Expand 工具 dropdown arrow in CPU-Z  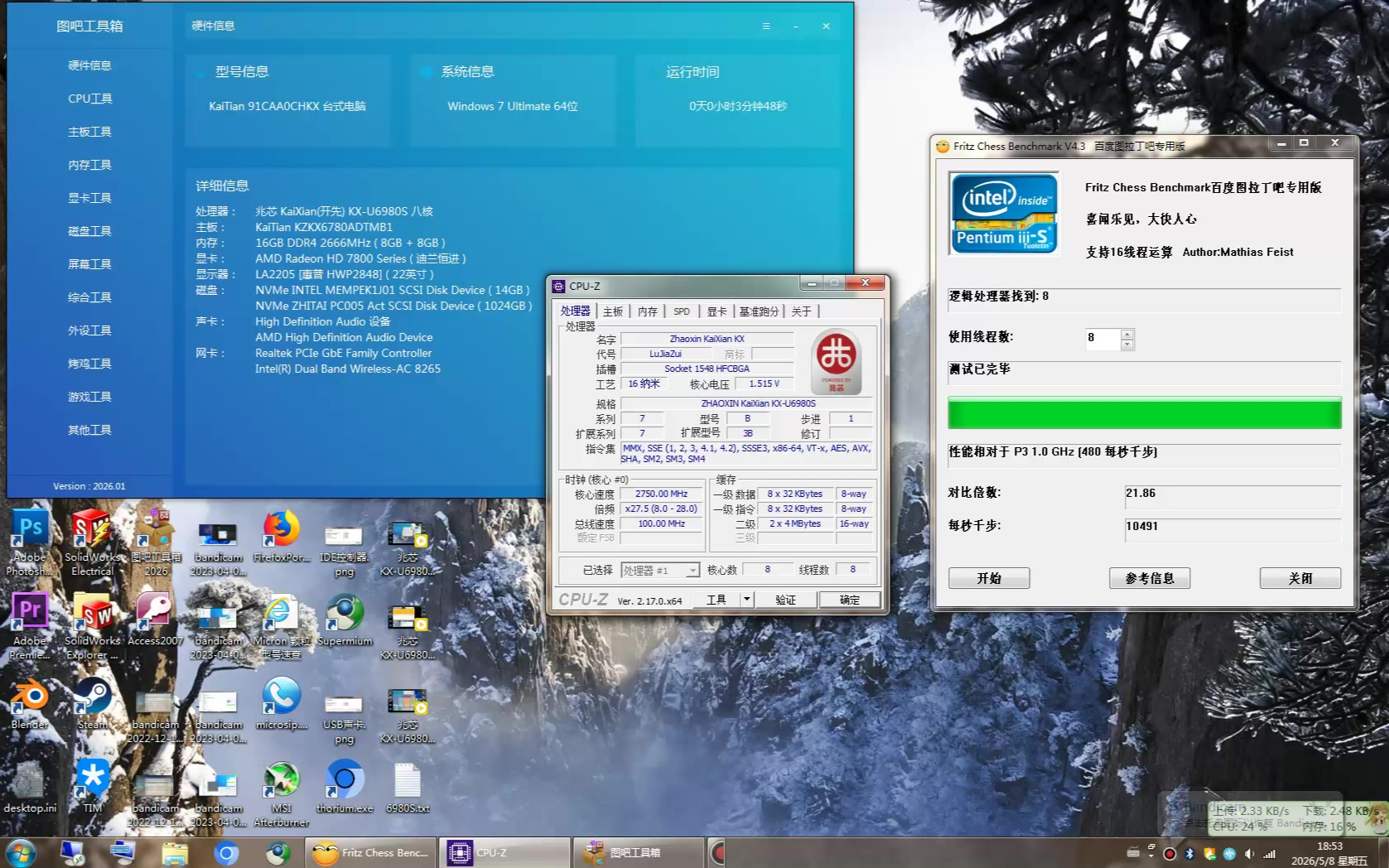746,599
